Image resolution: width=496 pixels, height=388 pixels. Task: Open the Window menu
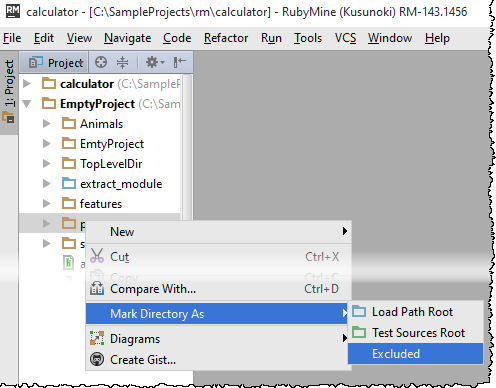tap(390, 38)
